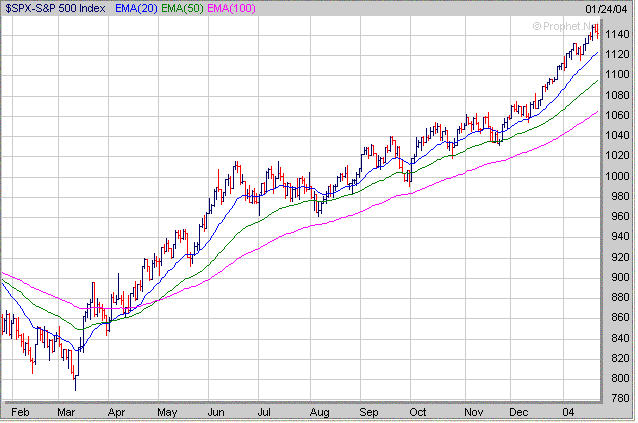Click the 1080 price axis label
The height and width of the screenshot is (423, 638).
point(617,95)
